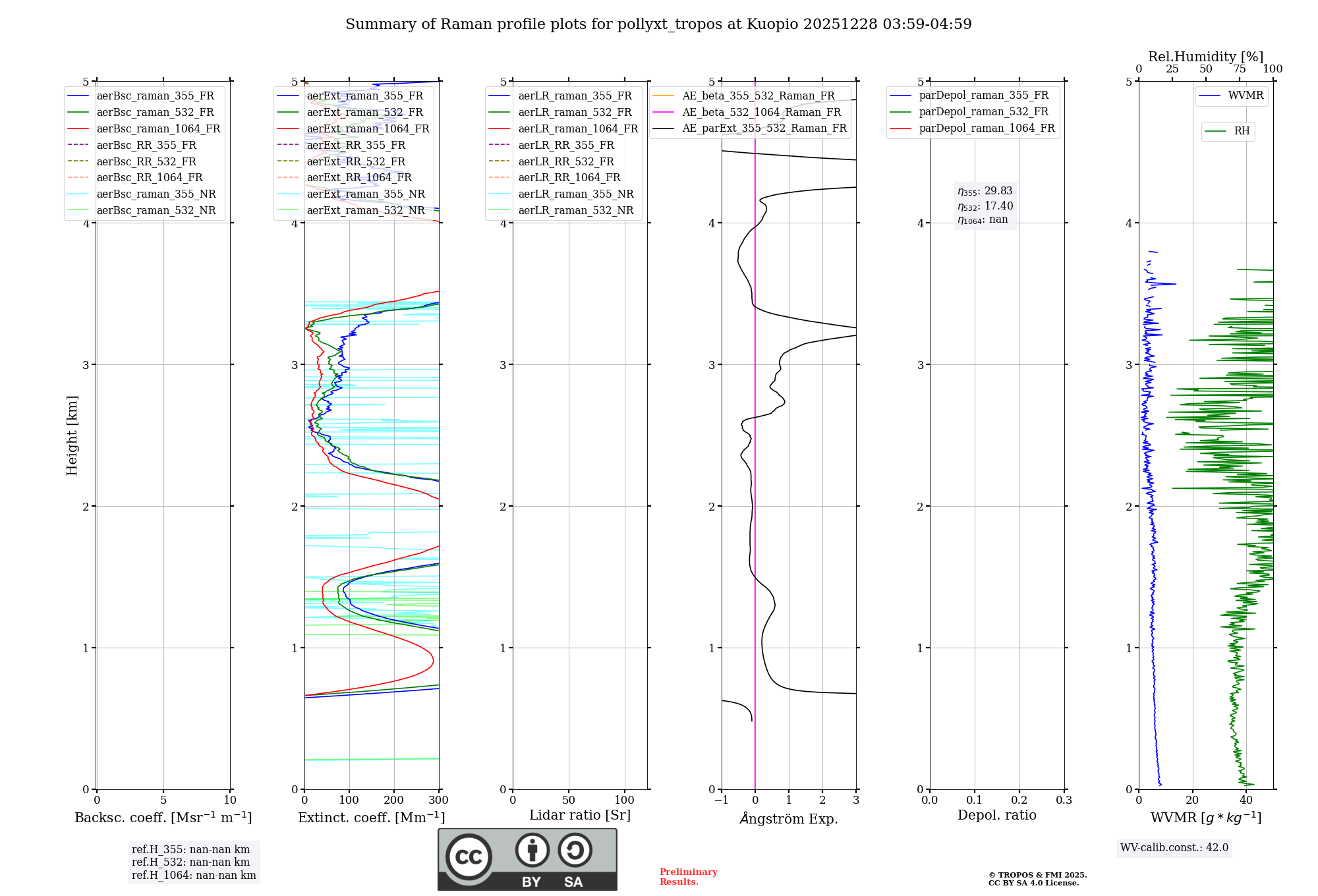Screen dimensions: 1318x896
Task: Click the SA share-alike circular arrow icon
Action: click(575, 850)
